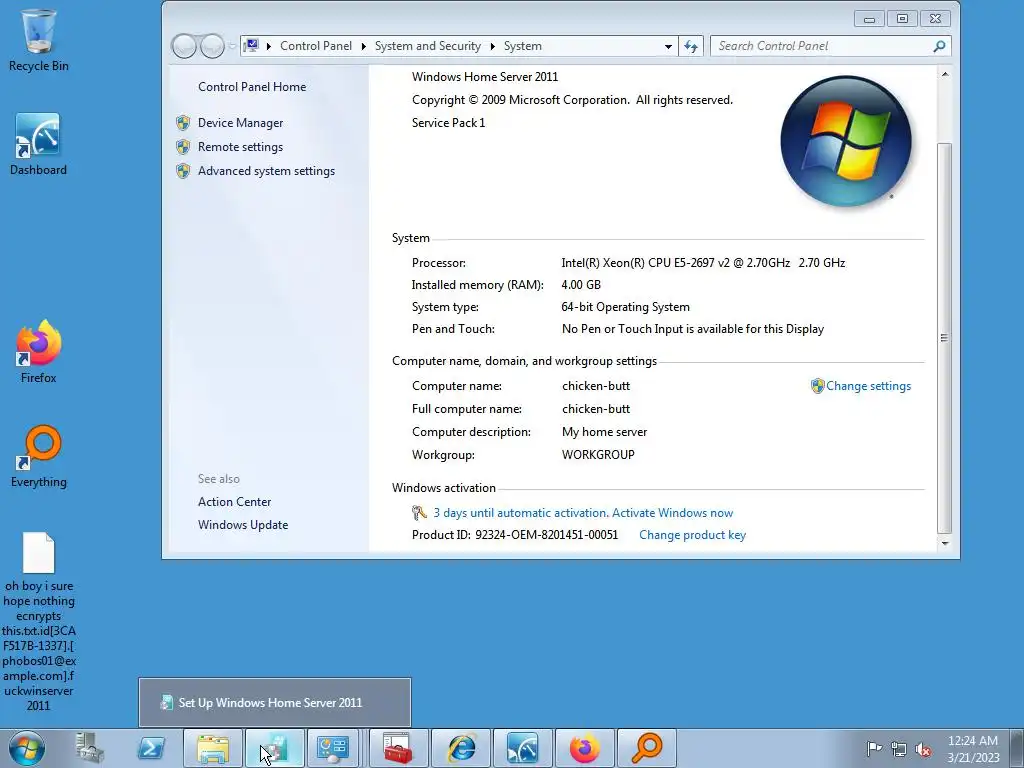This screenshot has height=768, width=1024.
Task: Expand the arrow after Control Panel breadcrumb
Action: coord(364,46)
